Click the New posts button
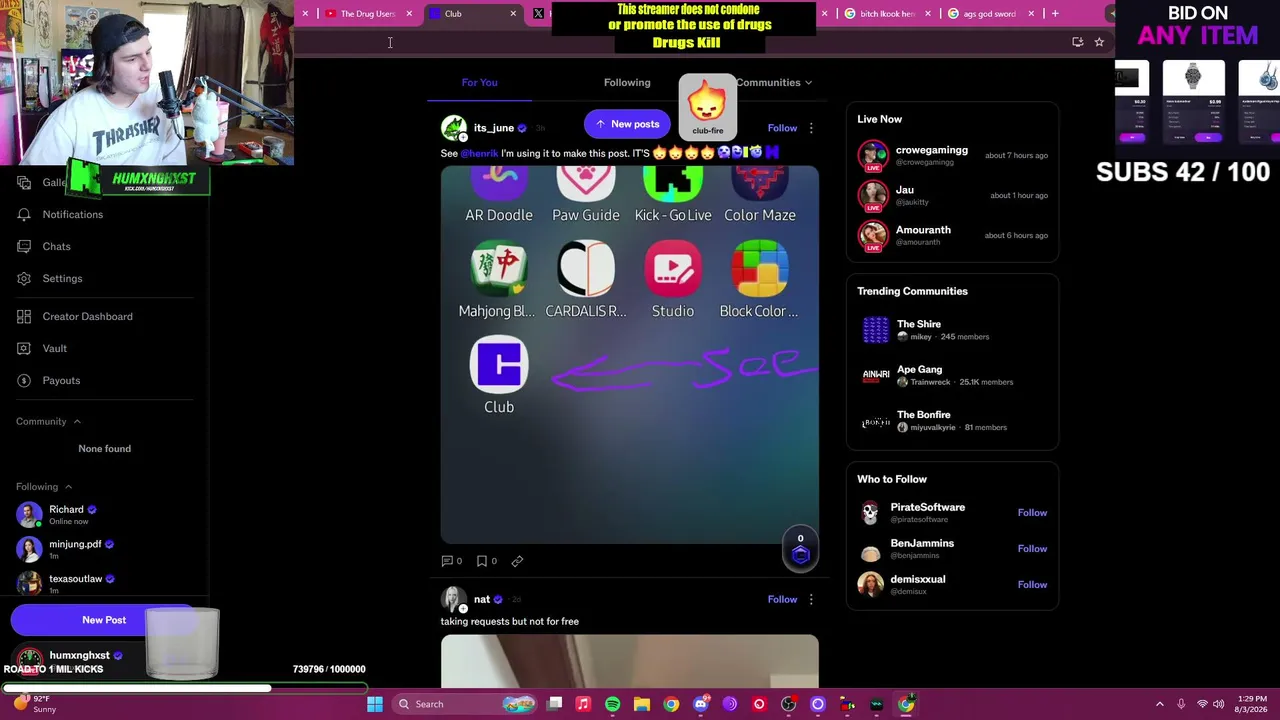The image size is (1280, 720). pos(627,124)
